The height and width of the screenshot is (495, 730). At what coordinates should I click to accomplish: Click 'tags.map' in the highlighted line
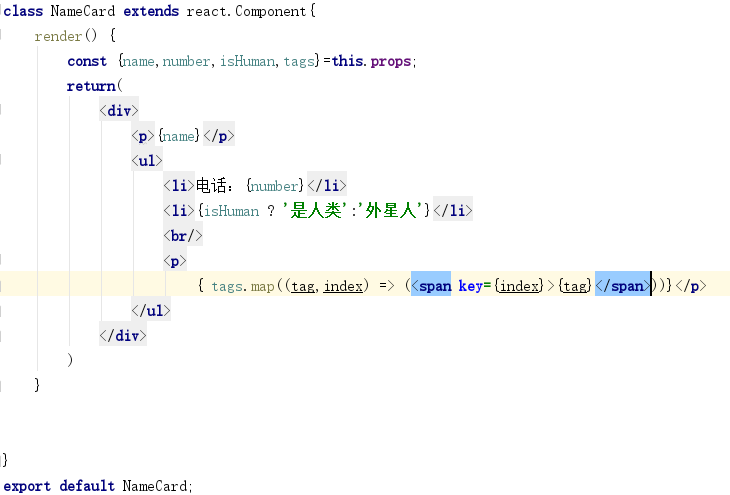click(x=243, y=285)
